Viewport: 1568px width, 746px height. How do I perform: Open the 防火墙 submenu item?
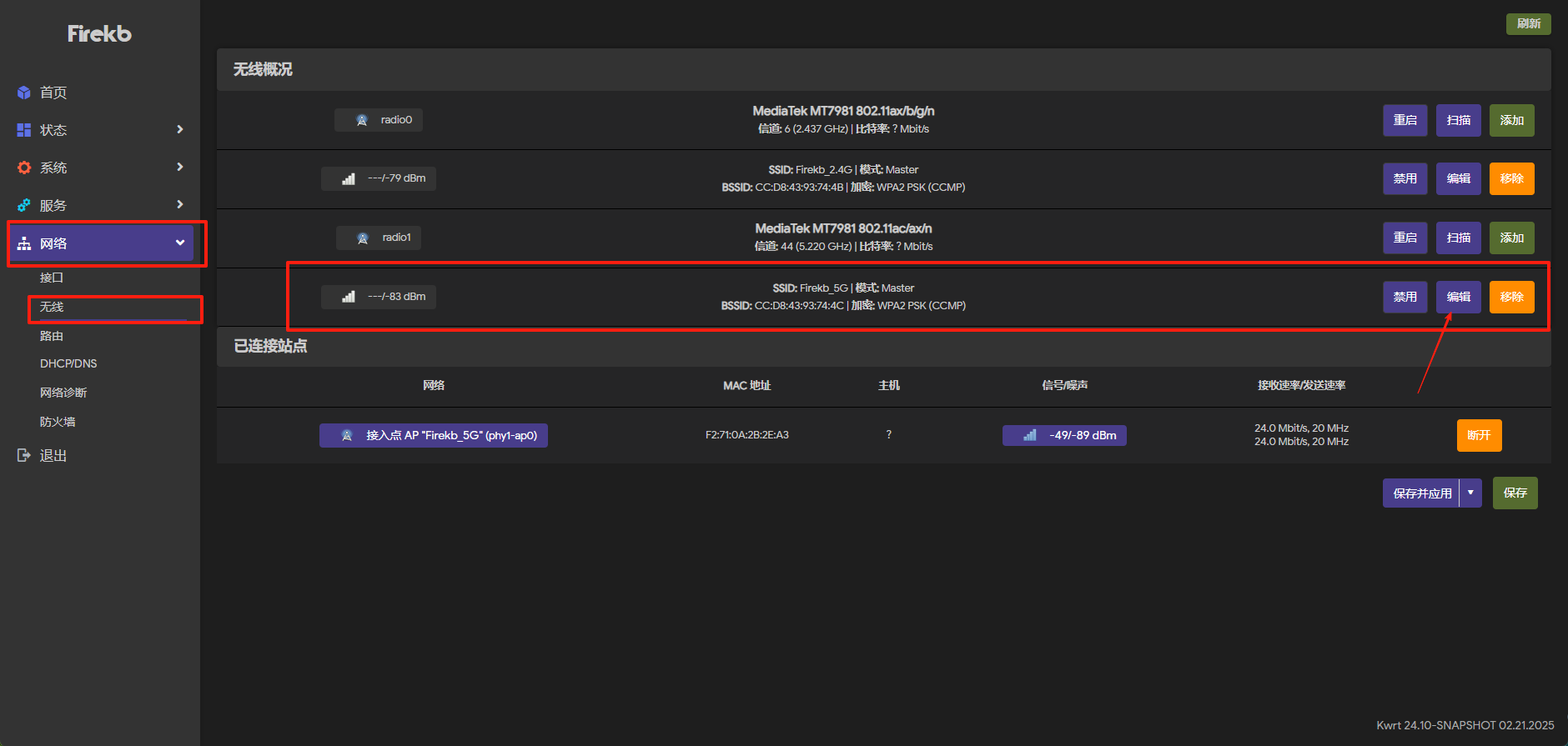[58, 422]
